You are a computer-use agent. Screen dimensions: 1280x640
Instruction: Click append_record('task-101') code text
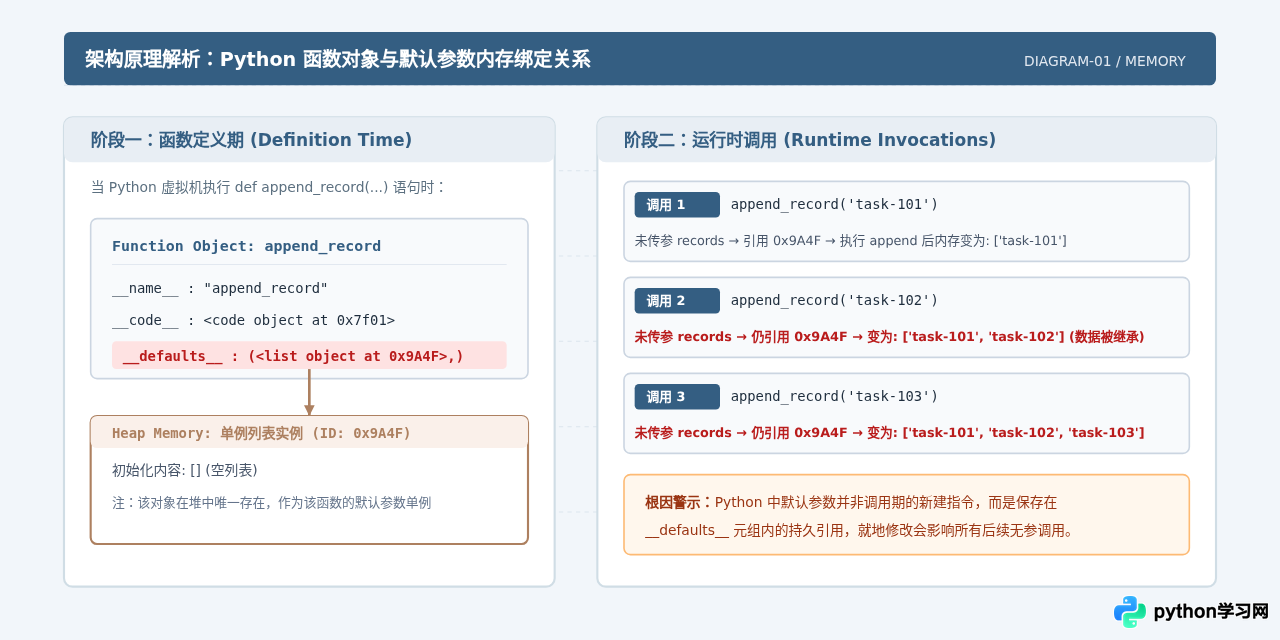point(834,205)
